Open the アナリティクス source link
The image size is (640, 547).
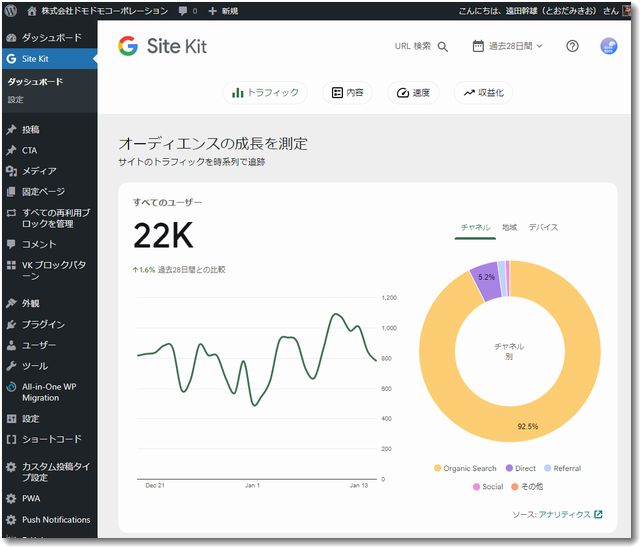564,514
